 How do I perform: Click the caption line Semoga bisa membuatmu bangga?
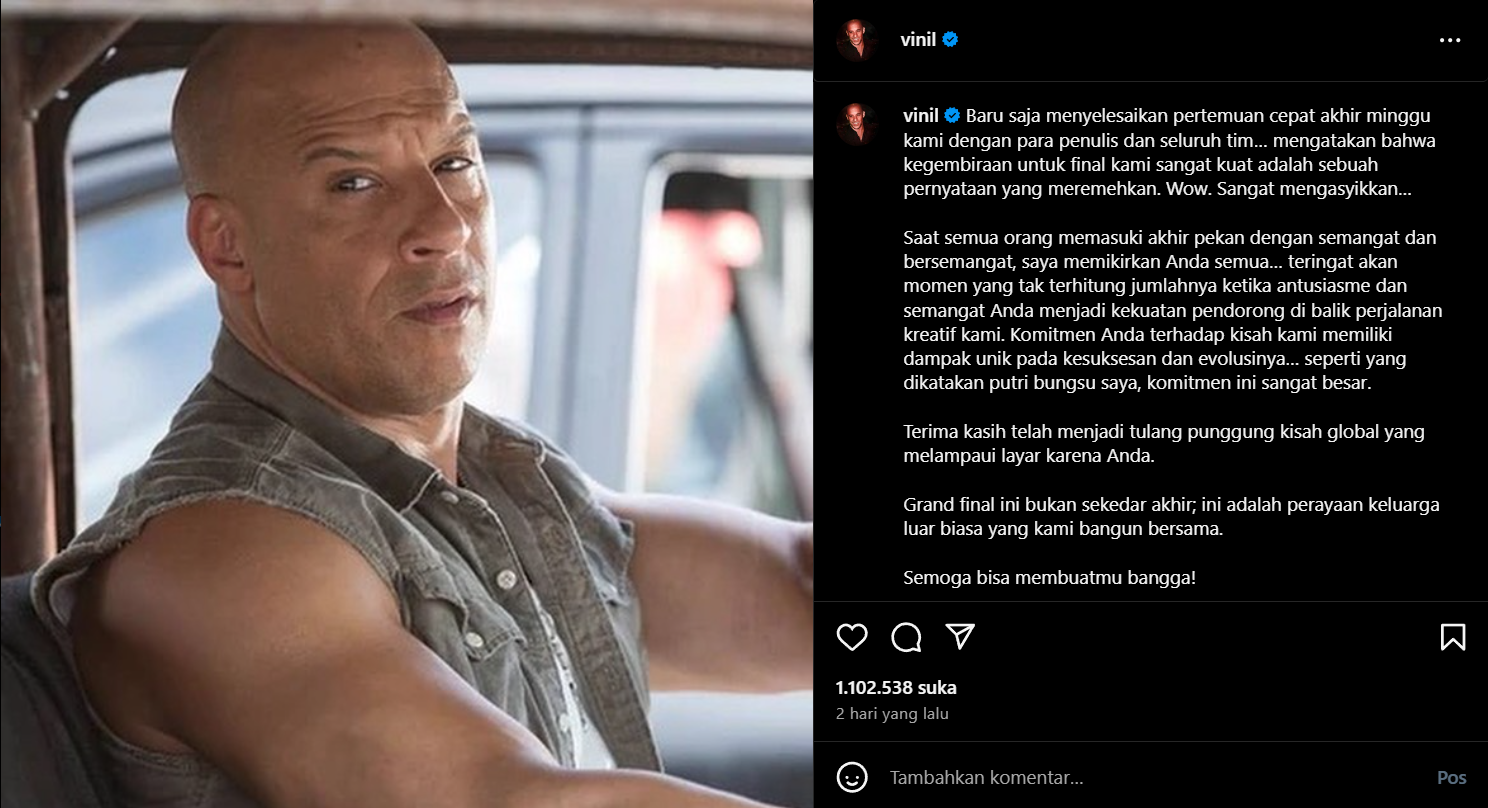1050,578
